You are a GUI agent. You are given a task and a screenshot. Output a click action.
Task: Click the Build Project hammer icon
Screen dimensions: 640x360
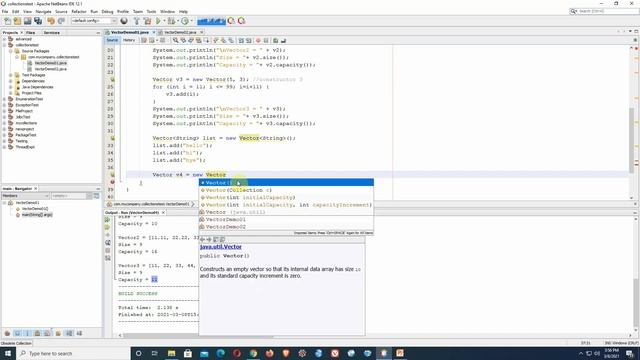[137, 21]
